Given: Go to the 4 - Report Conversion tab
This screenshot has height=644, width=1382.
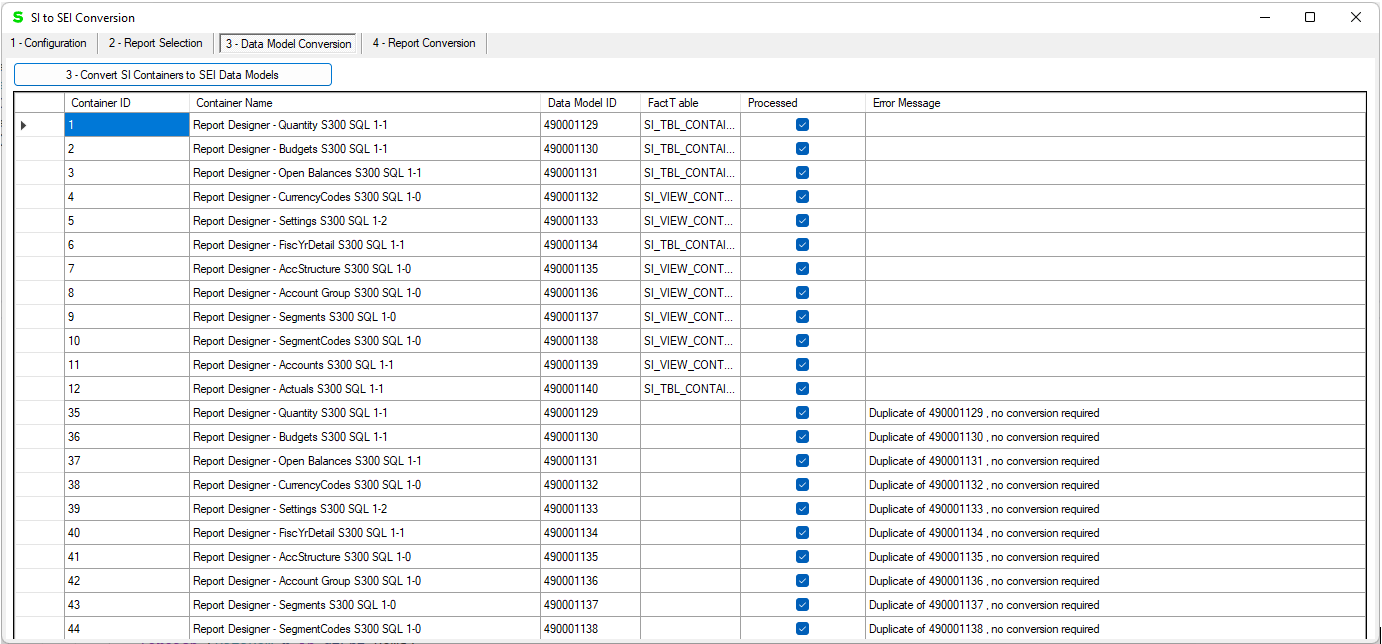Looking at the screenshot, I should (424, 43).
